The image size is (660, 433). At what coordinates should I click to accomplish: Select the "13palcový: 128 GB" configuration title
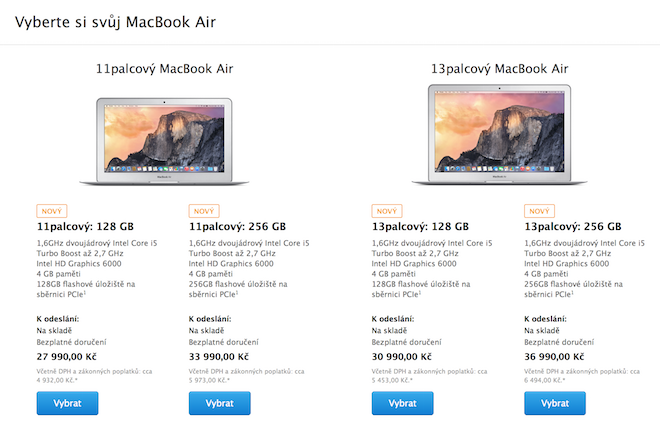(x=419, y=227)
